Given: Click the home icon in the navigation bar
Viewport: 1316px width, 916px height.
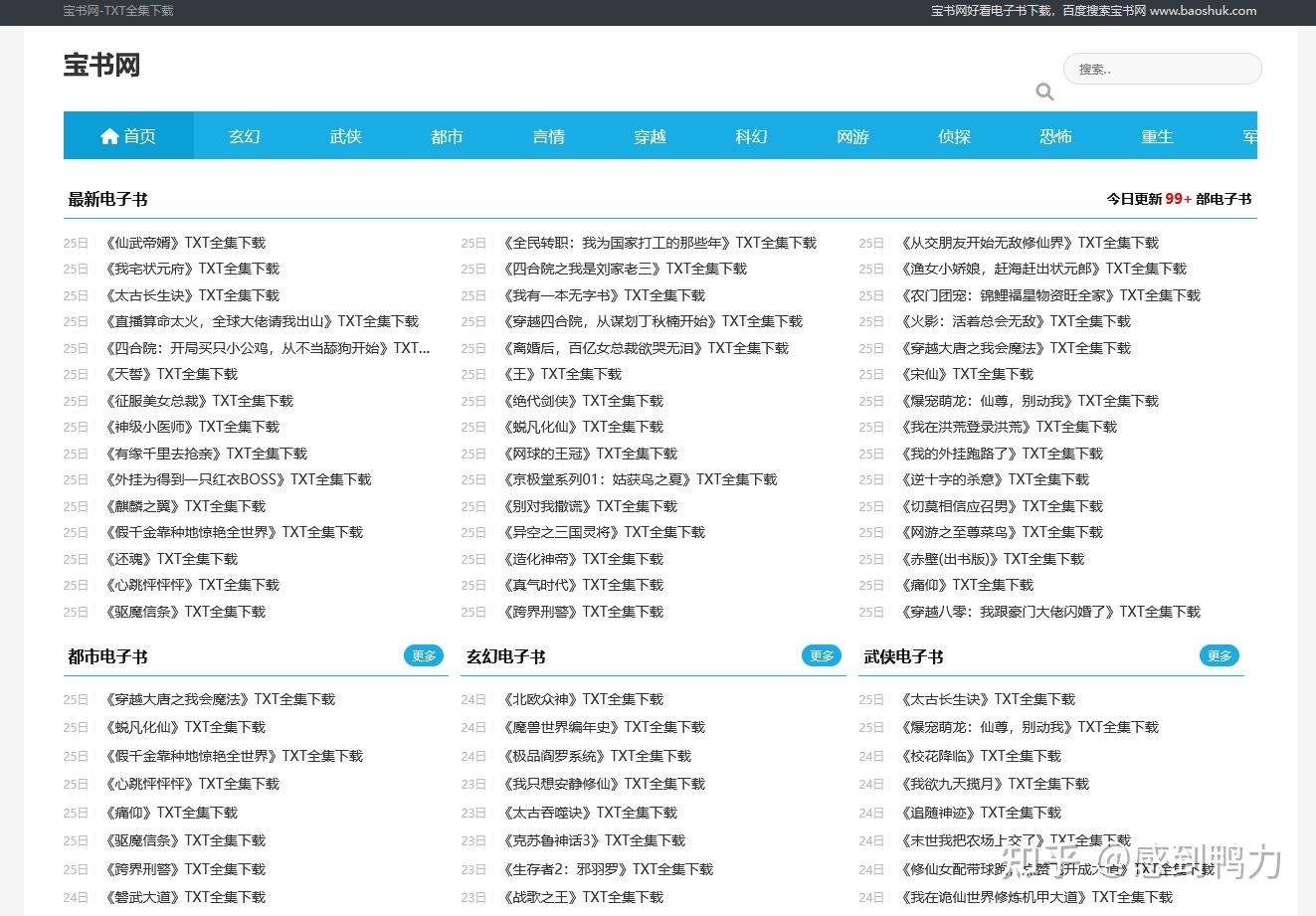Looking at the screenshot, I should [x=110, y=136].
